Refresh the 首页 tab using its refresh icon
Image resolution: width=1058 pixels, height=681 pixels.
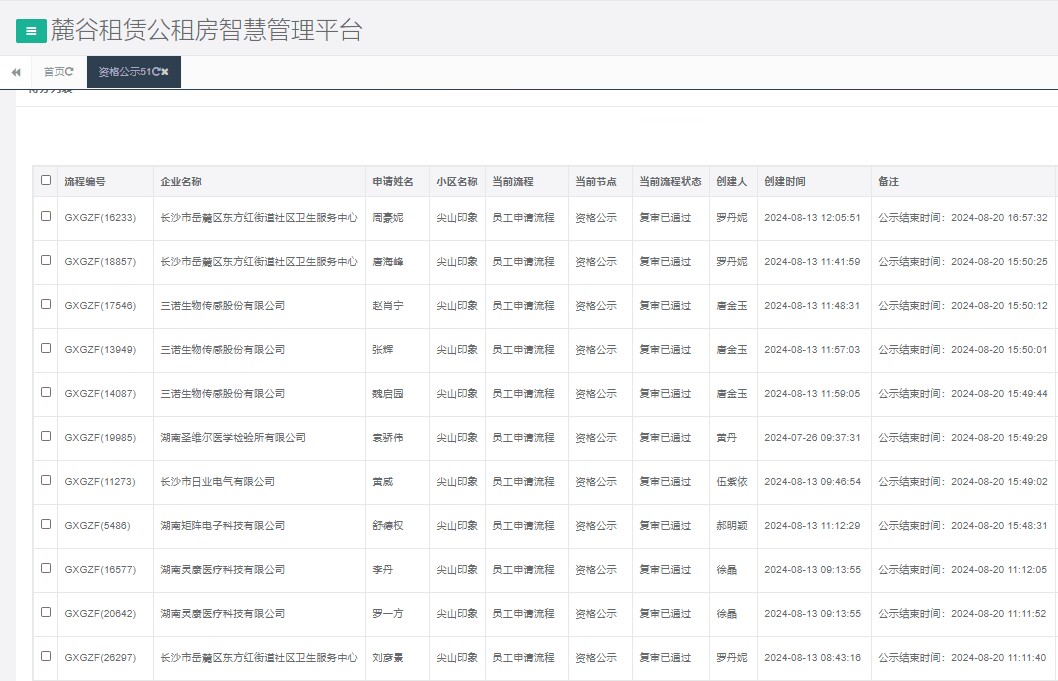tap(69, 71)
